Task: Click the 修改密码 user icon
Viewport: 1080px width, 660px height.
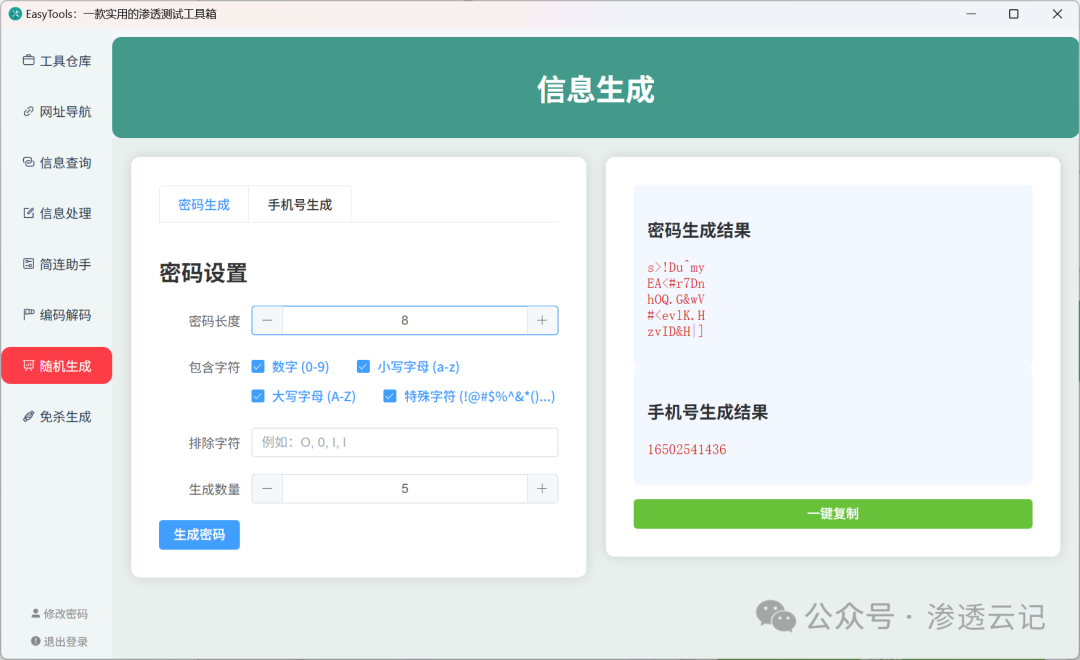Action: point(36,613)
